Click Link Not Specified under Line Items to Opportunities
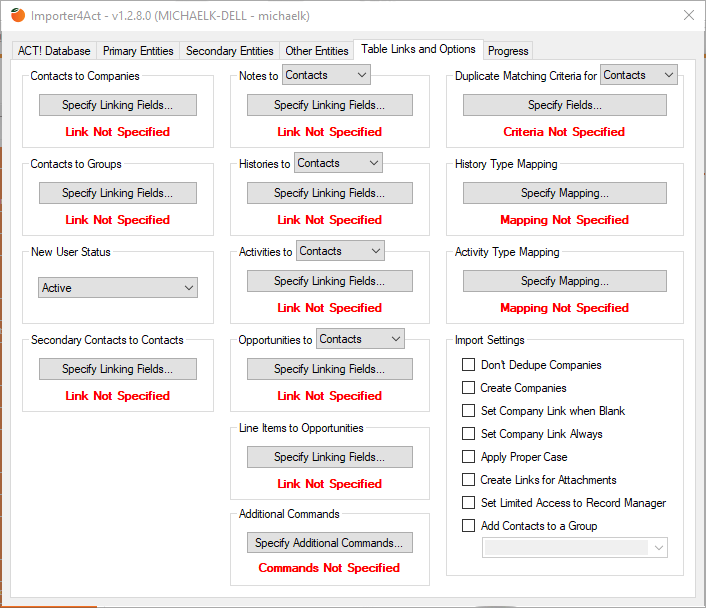 [330, 484]
